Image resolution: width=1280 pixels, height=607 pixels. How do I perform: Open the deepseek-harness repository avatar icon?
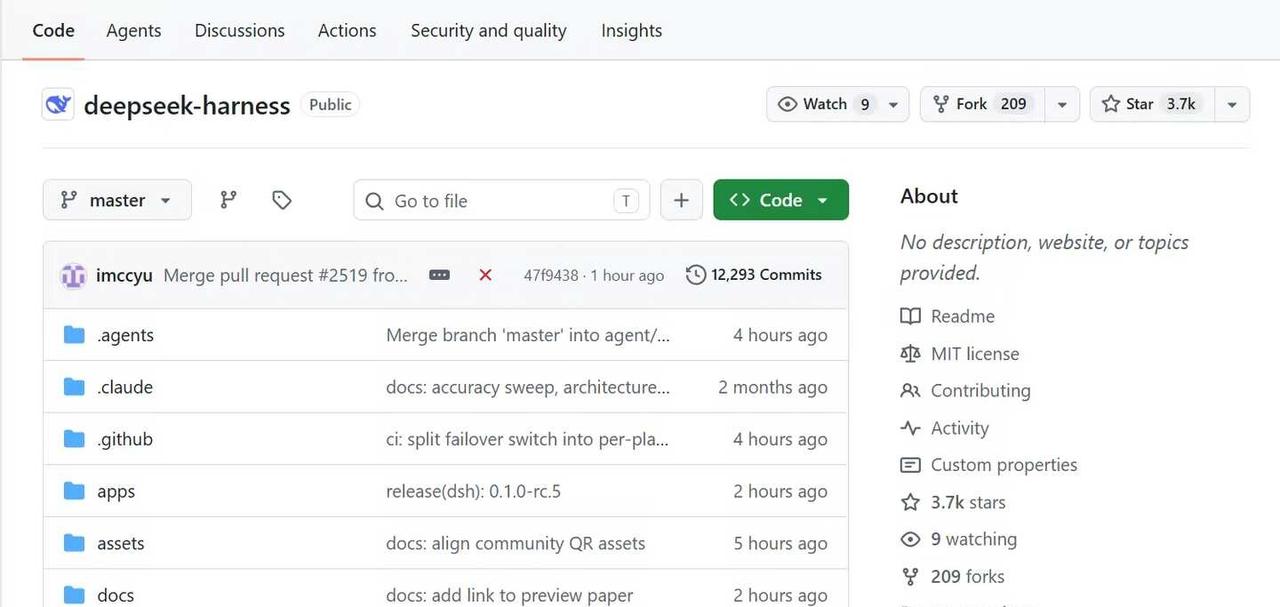(x=58, y=104)
